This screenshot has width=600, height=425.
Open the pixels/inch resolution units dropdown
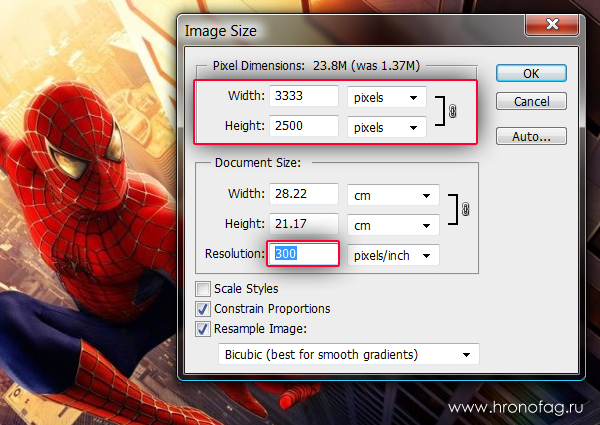tap(393, 255)
